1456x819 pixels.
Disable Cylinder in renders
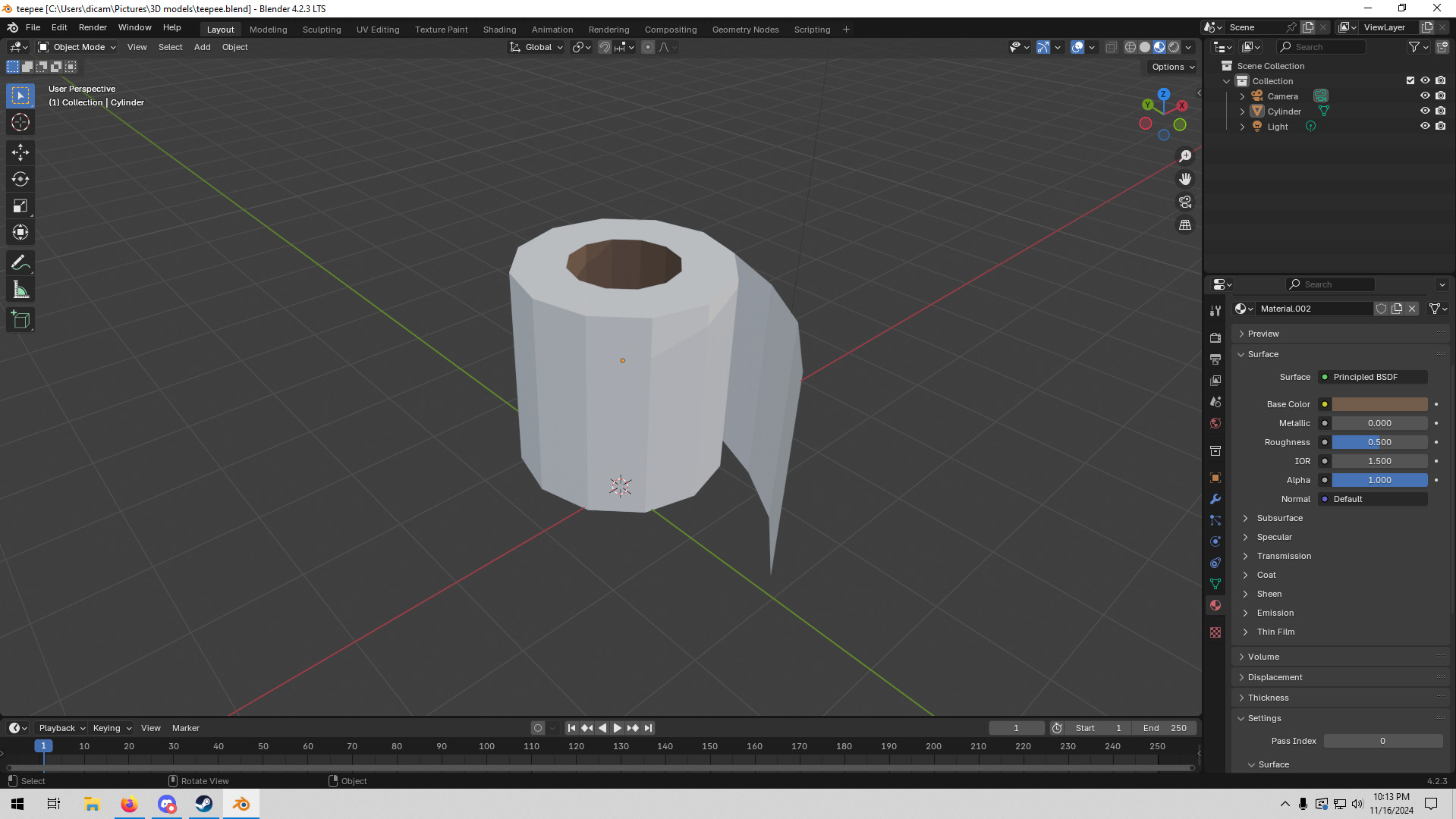[x=1441, y=111]
